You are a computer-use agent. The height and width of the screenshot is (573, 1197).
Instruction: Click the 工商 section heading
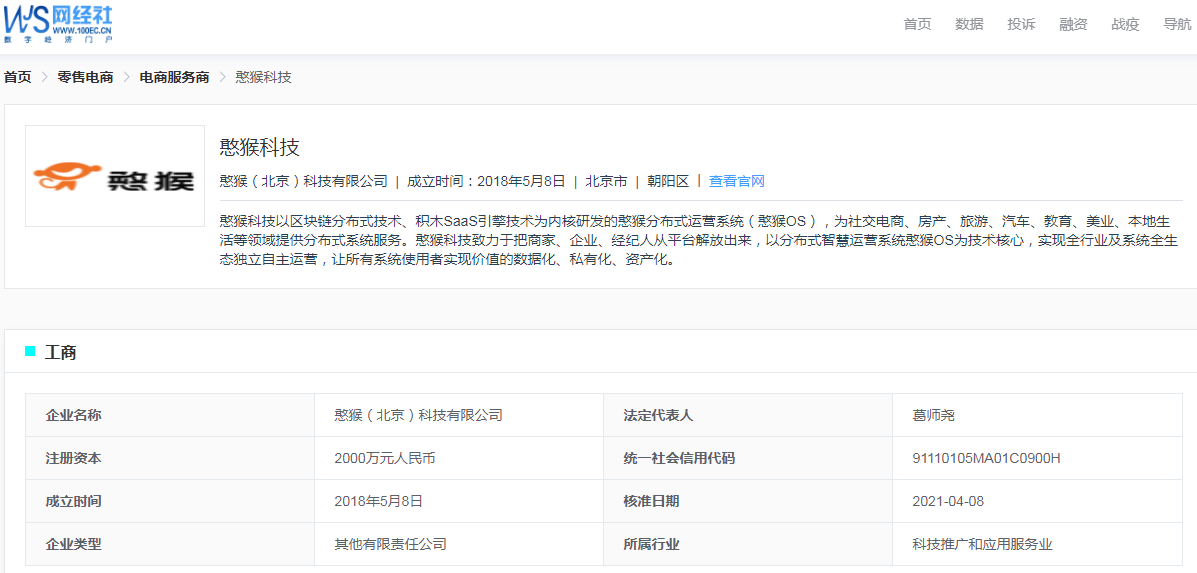coord(60,352)
